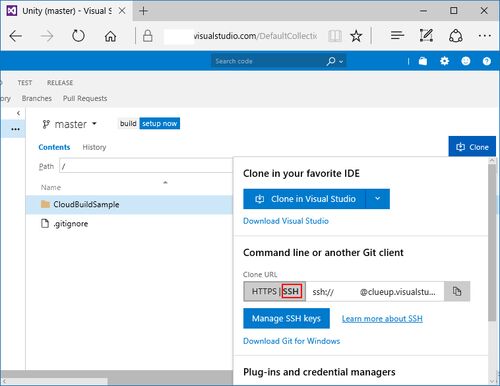Go to the Branches tab

coord(37,98)
